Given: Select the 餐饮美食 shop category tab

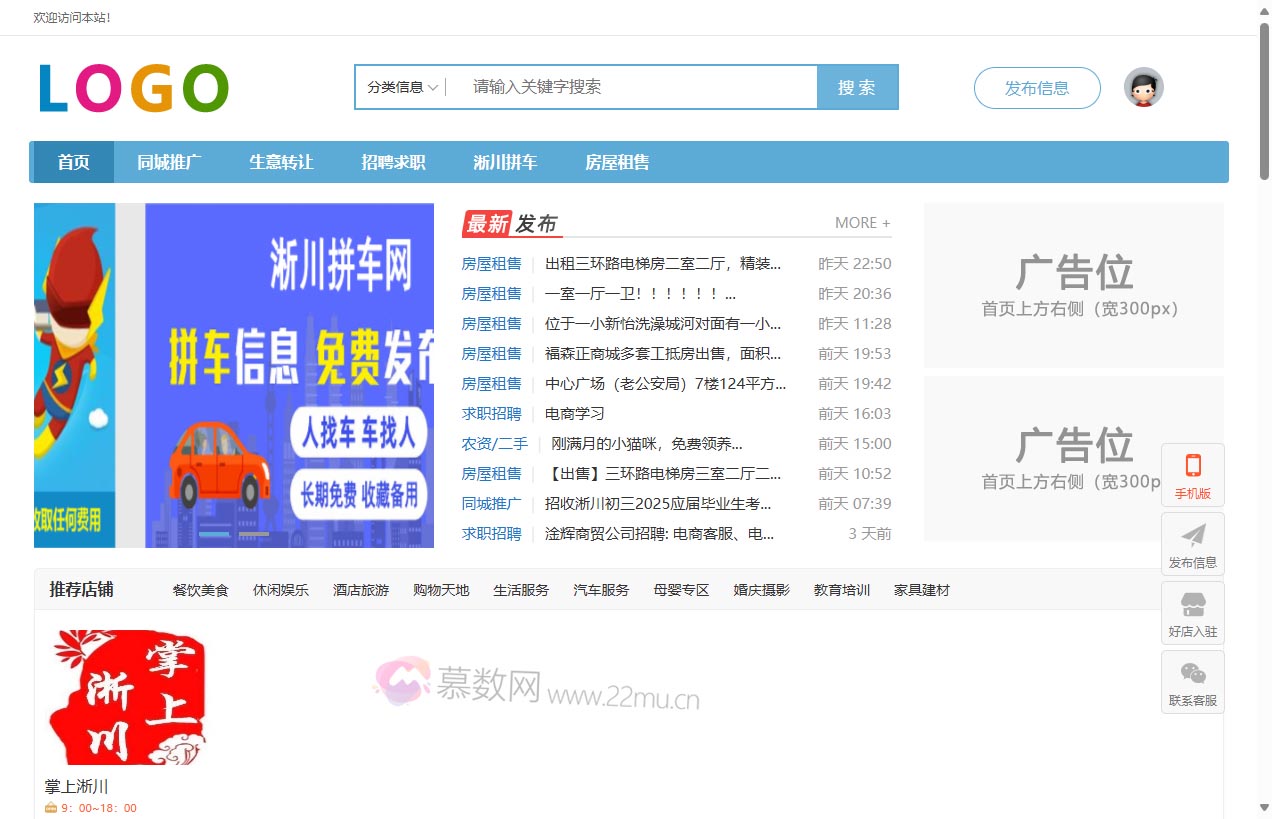Looking at the screenshot, I should point(200,590).
